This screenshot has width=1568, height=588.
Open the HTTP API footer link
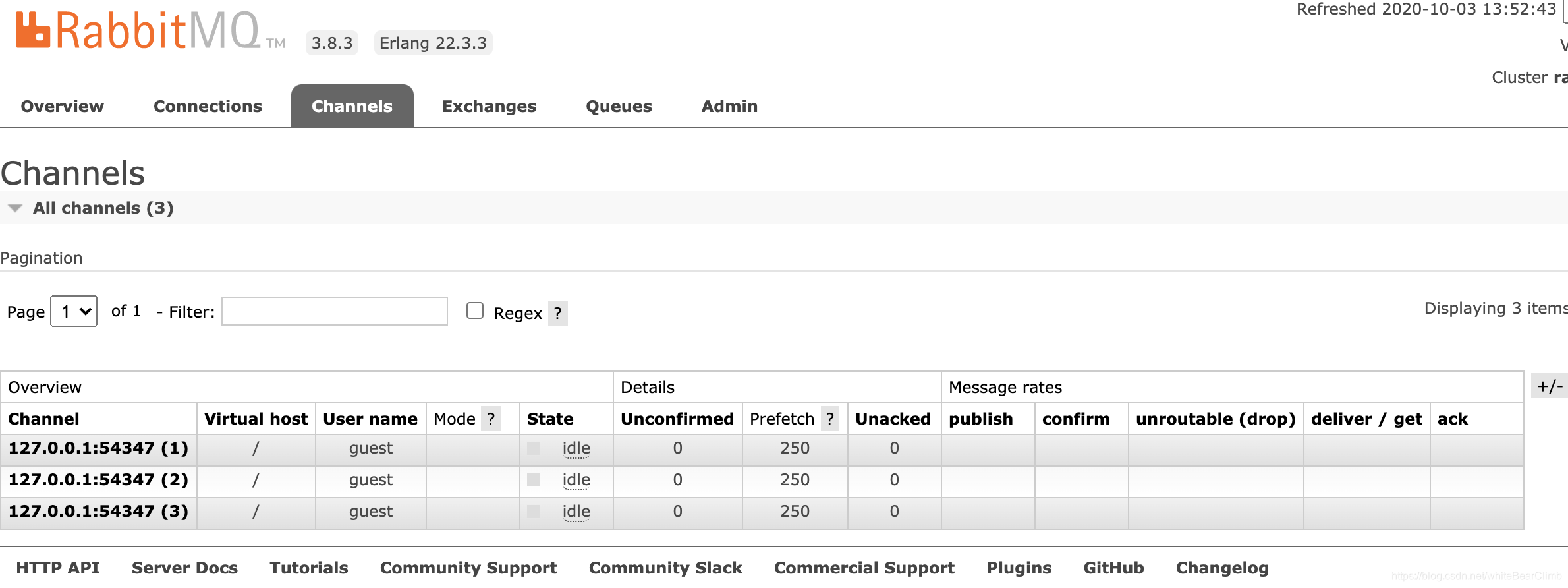(58, 568)
